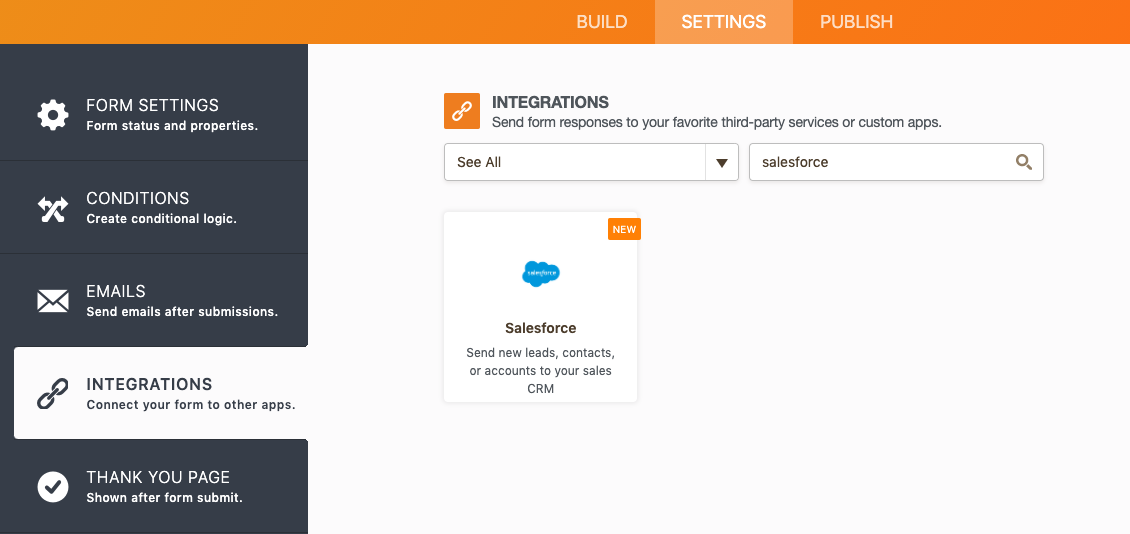Image resolution: width=1130 pixels, height=534 pixels.
Task: Open the See All category dropdown
Action: pyautogui.click(x=591, y=162)
